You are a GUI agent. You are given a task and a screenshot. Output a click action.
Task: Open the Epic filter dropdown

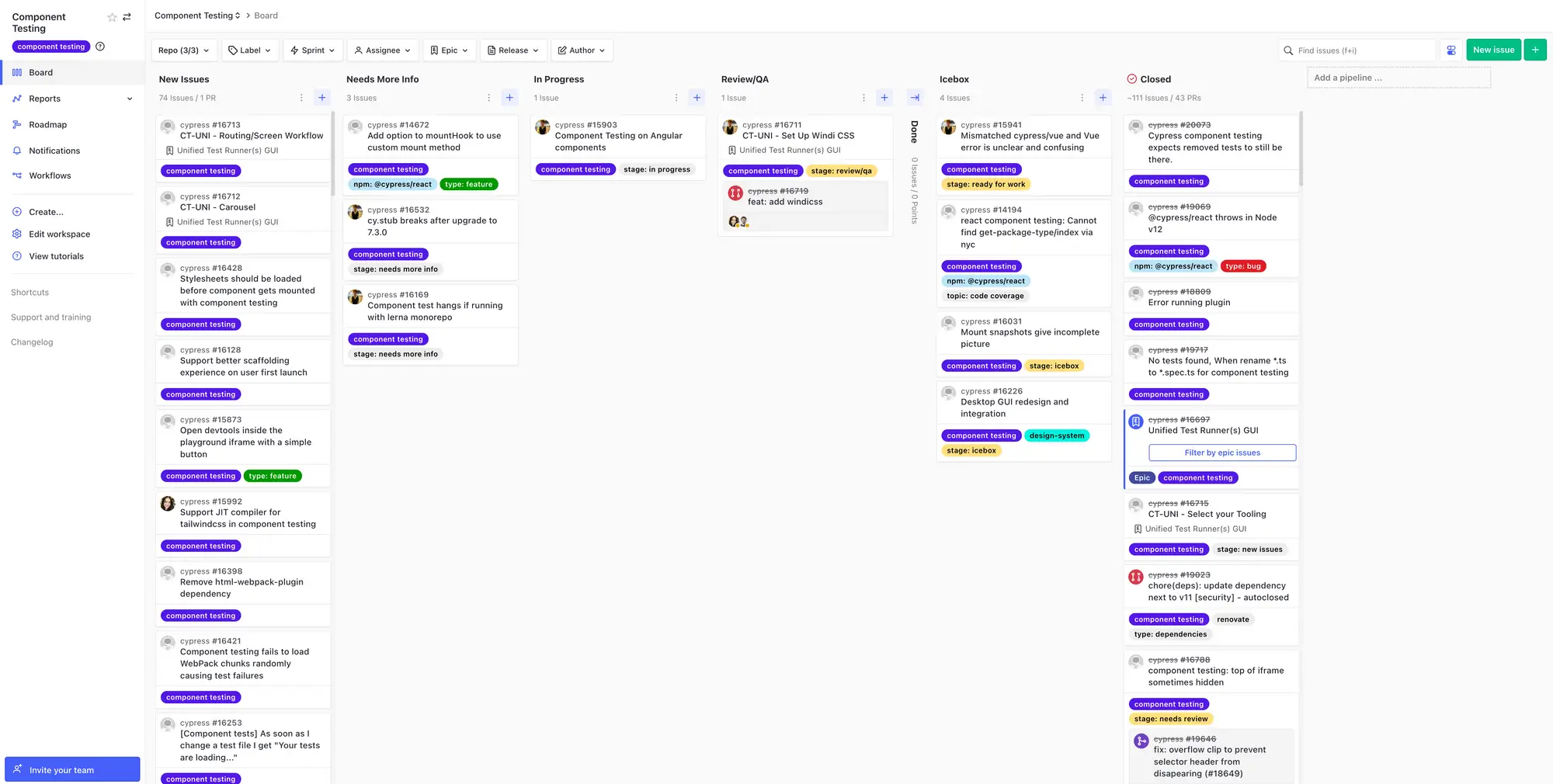pyautogui.click(x=450, y=50)
